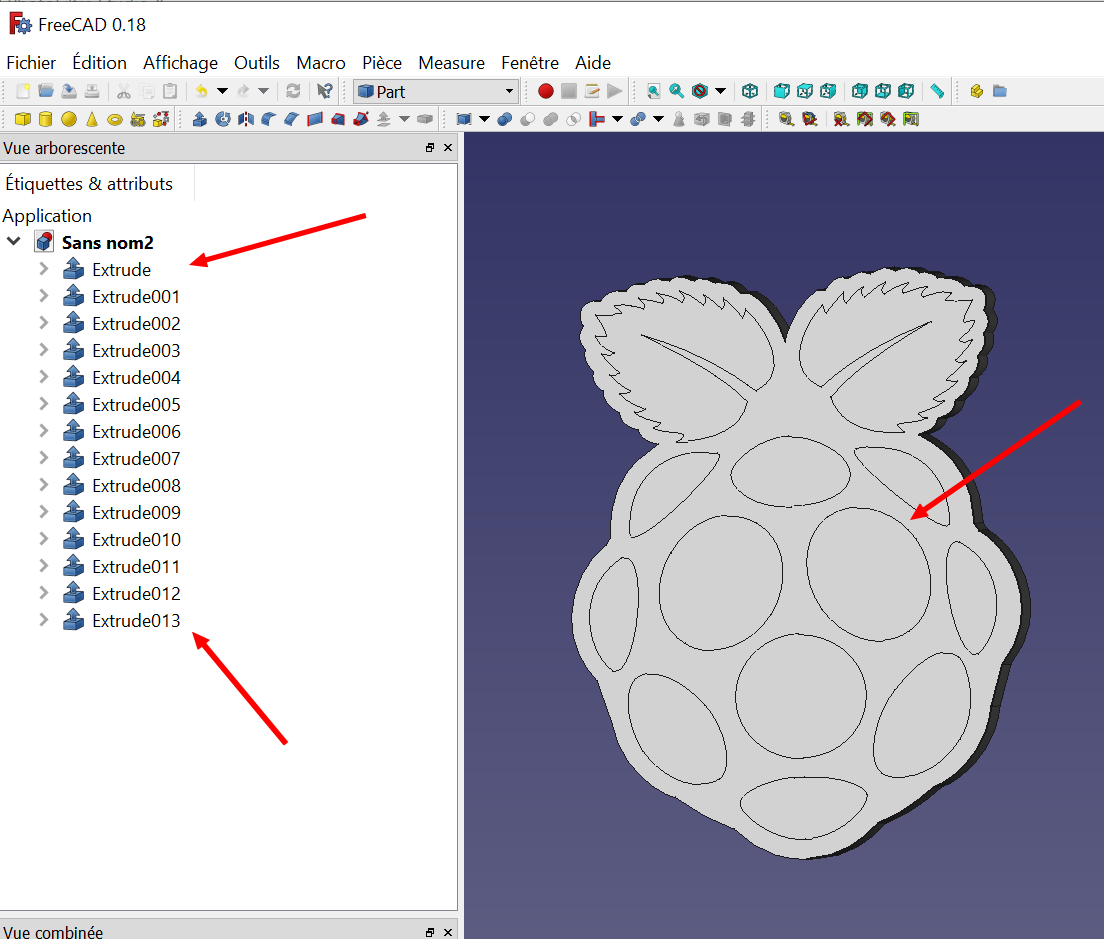
Task: Open the Split tools dropdown arrow
Action: [x=658, y=120]
